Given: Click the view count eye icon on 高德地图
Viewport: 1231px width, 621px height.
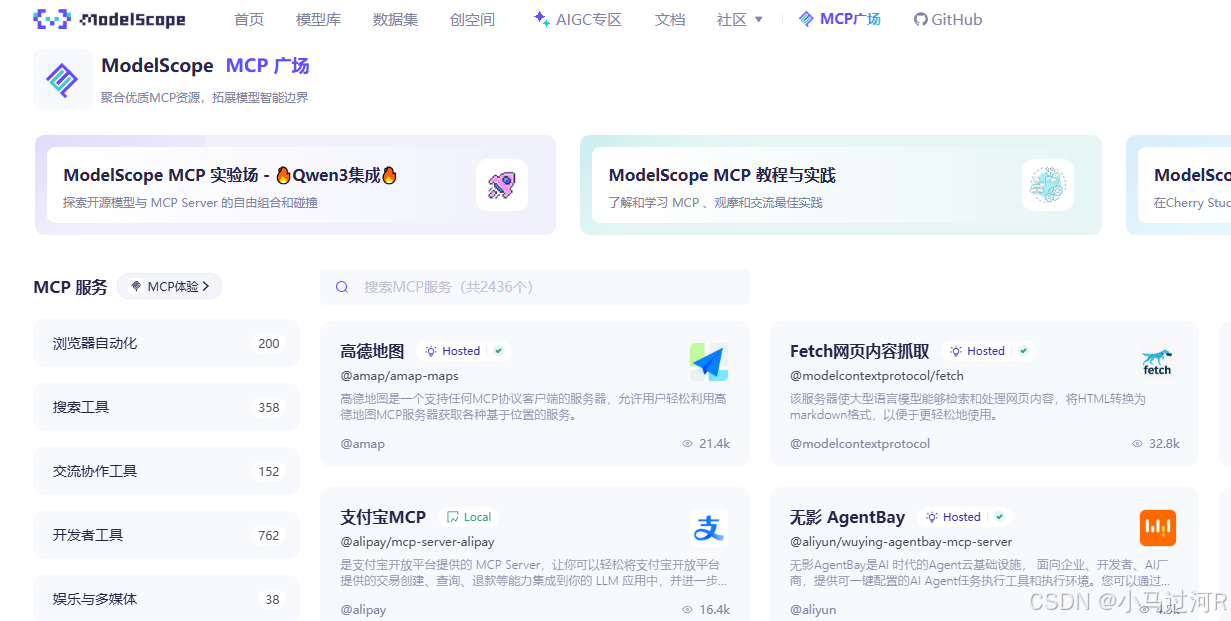Looking at the screenshot, I should pyautogui.click(x=687, y=443).
